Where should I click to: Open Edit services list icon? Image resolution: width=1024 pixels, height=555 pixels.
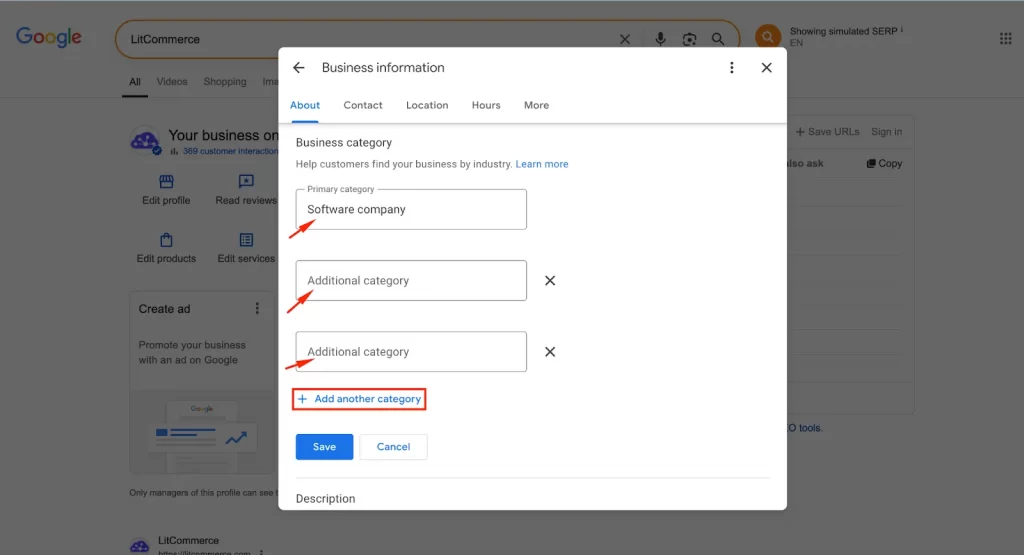tap(246, 240)
